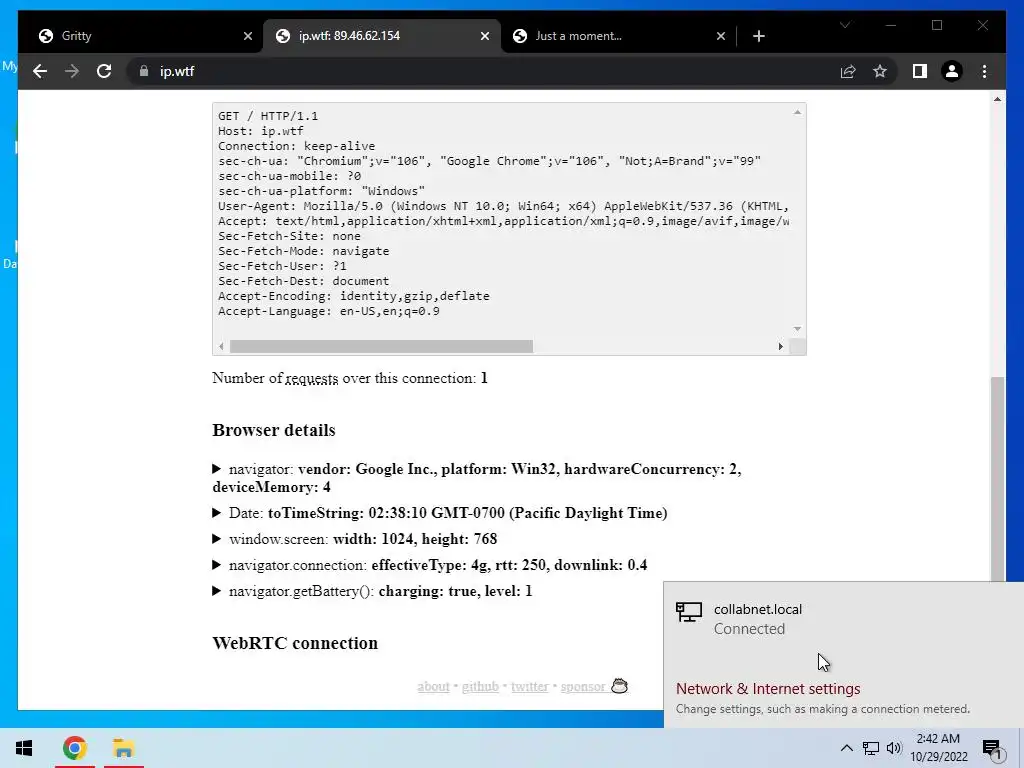1024x768 pixels.
Task: Click the WebRTC connection heading
Action: tap(295, 643)
